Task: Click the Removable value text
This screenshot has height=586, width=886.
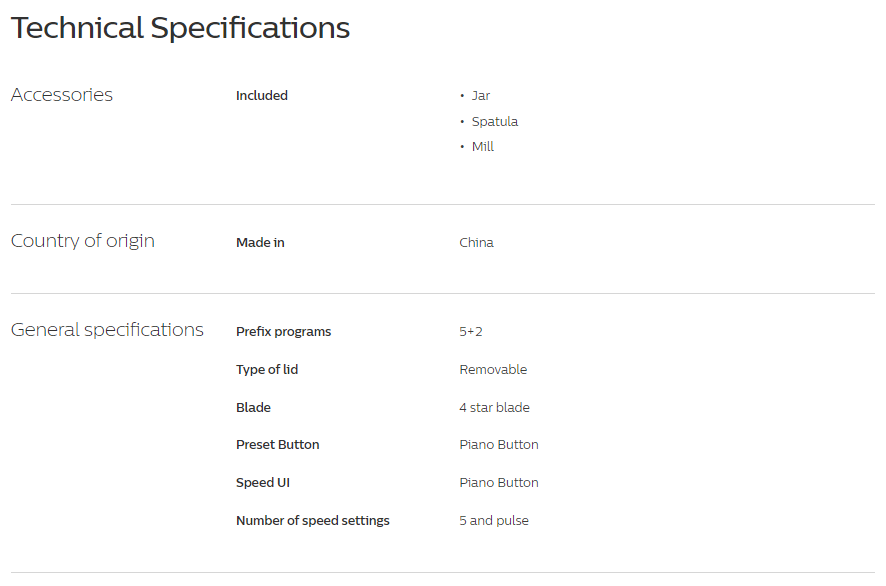Action: click(493, 370)
